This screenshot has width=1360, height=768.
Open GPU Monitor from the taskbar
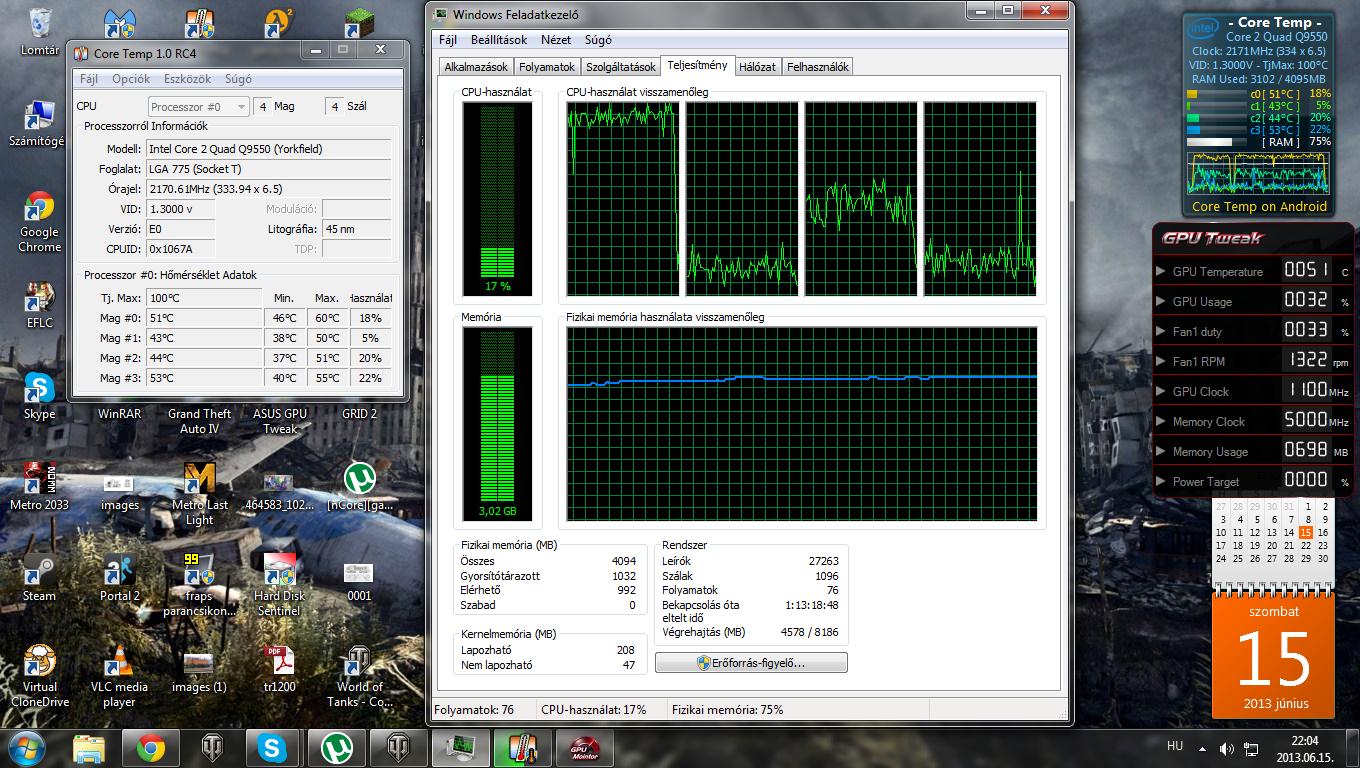(x=585, y=747)
